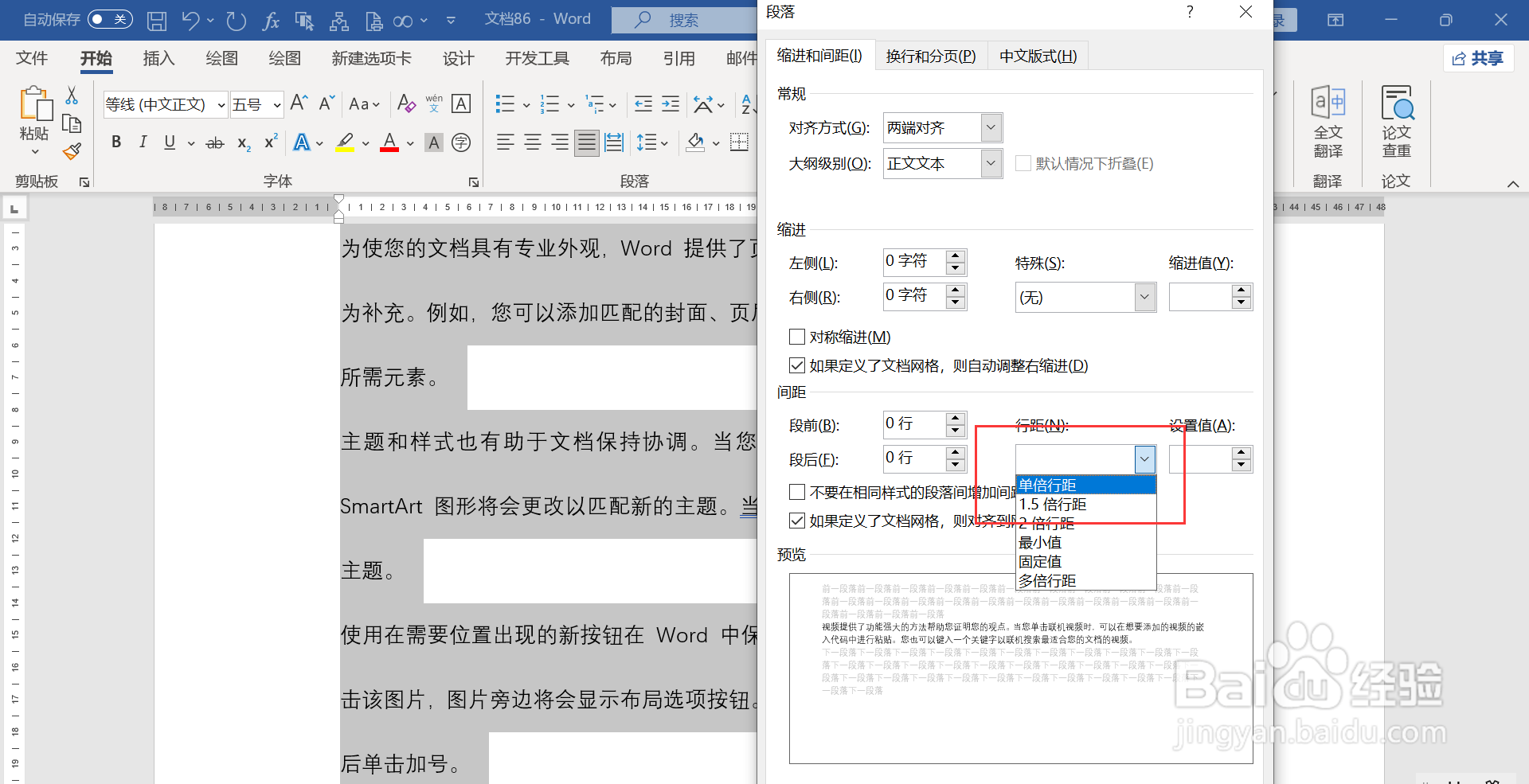This screenshot has width=1529, height=784.
Task: Center align text
Action: coord(533,142)
